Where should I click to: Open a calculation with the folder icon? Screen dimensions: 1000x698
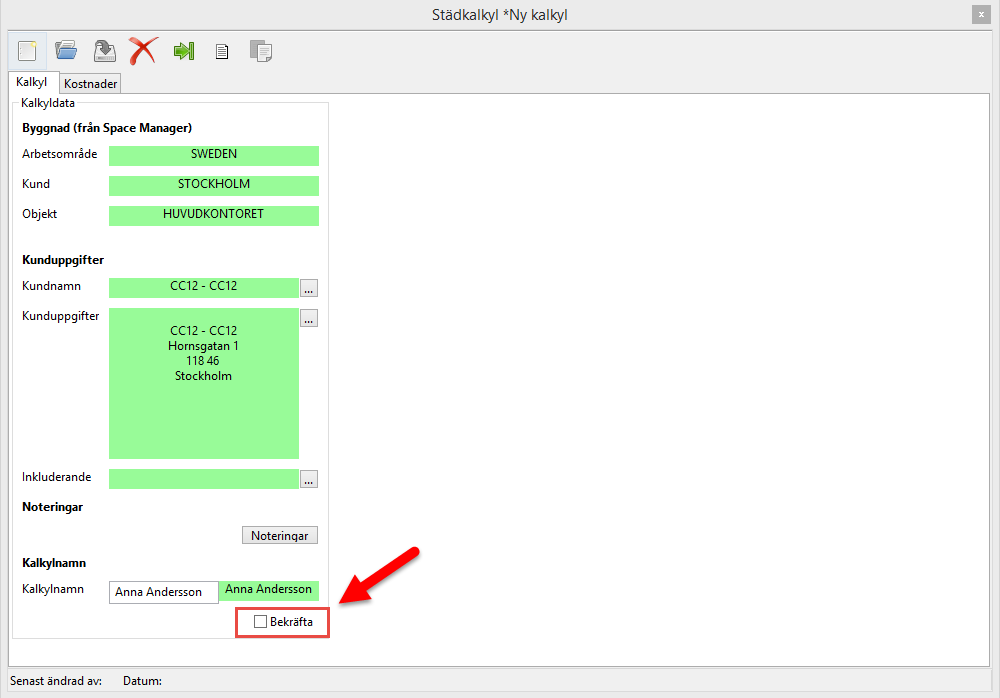point(66,51)
